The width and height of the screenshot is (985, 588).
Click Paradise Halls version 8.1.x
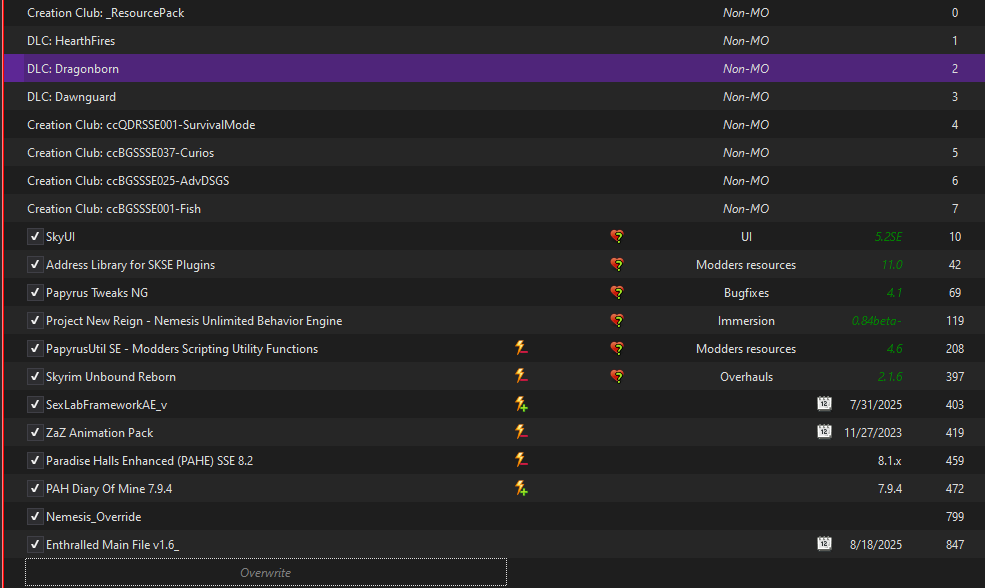pos(890,460)
